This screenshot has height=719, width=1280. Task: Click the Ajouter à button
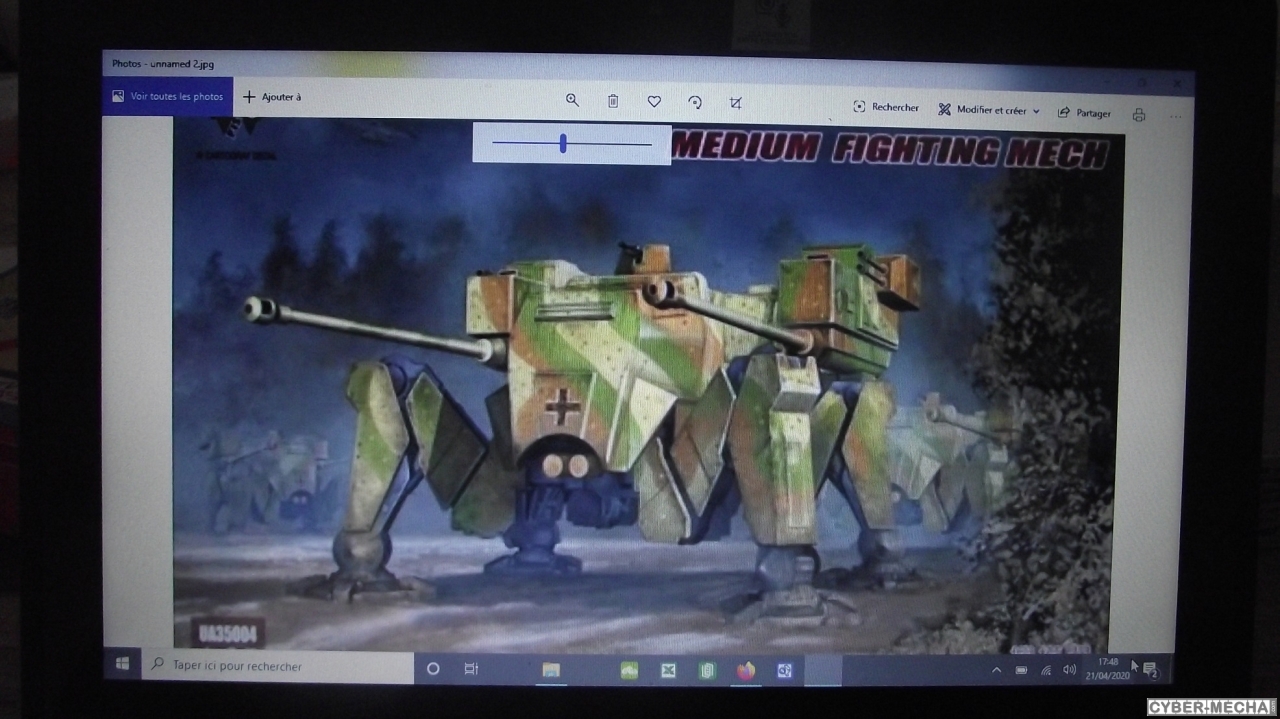coord(272,97)
